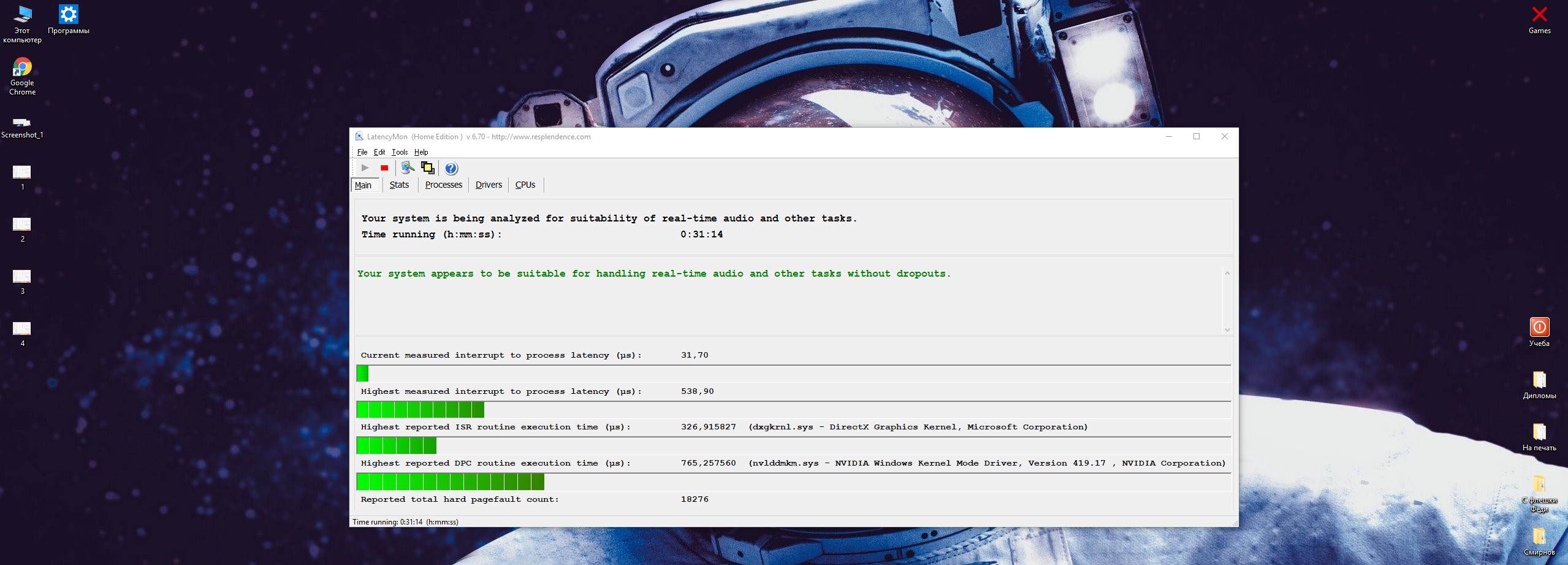
Task: Switch to the Drivers tab
Action: (x=489, y=185)
